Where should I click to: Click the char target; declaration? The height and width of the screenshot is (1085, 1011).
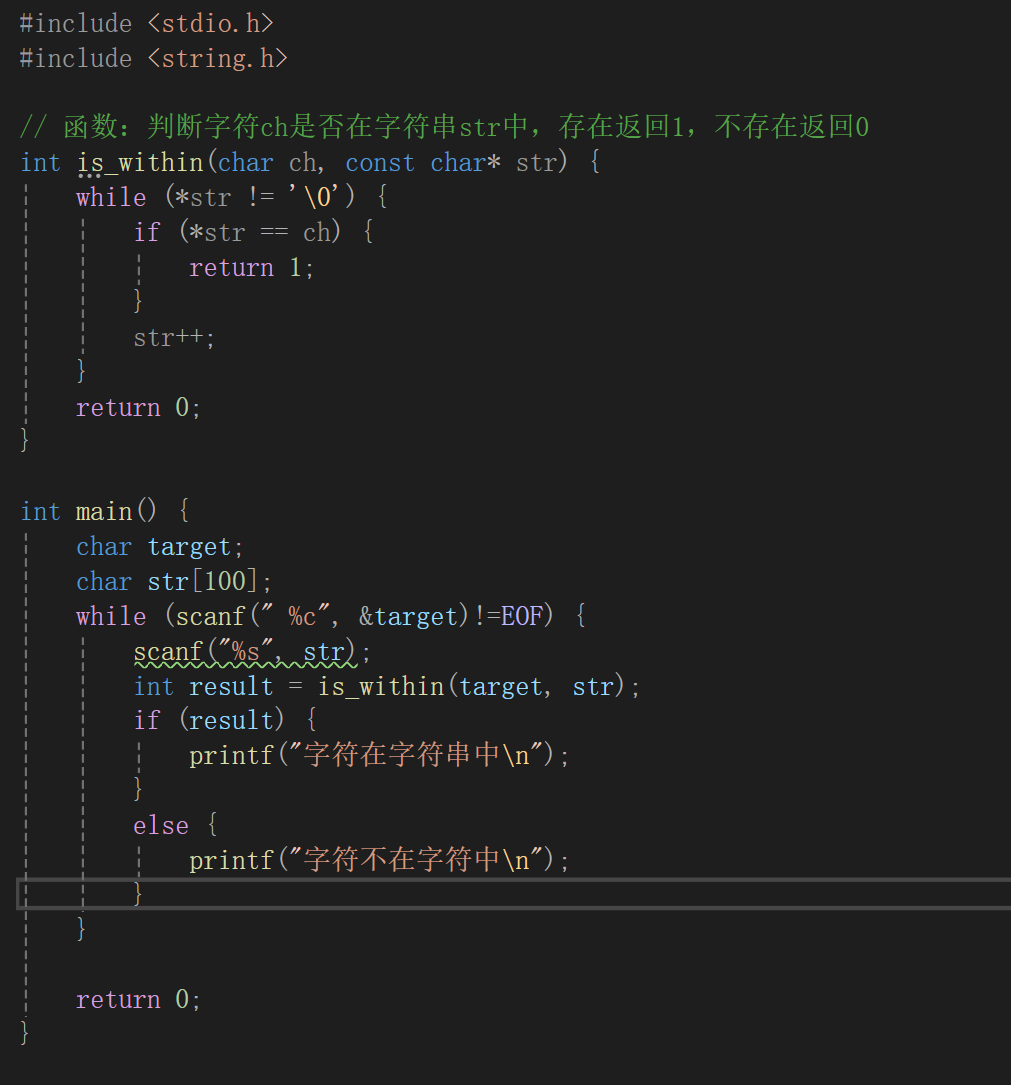160,547
